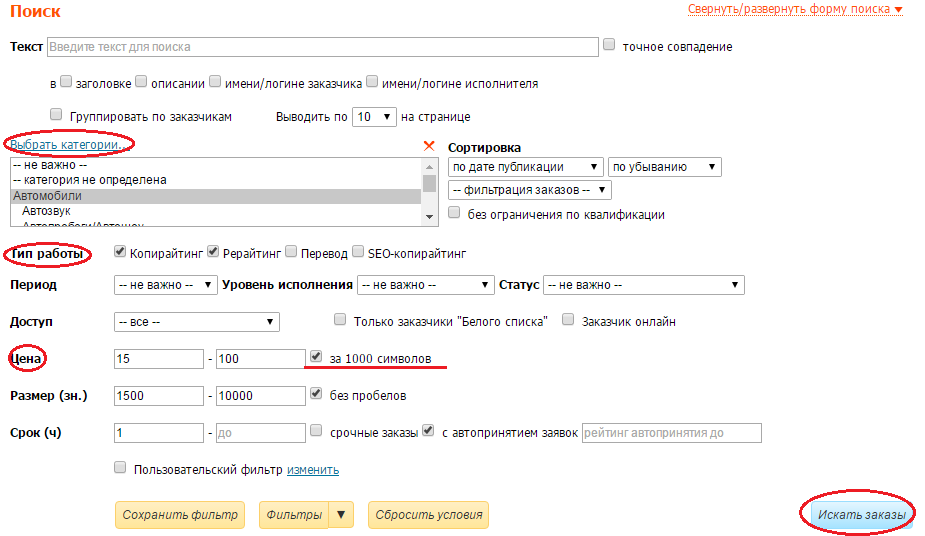Click Сохранить фильтр button

180,515
